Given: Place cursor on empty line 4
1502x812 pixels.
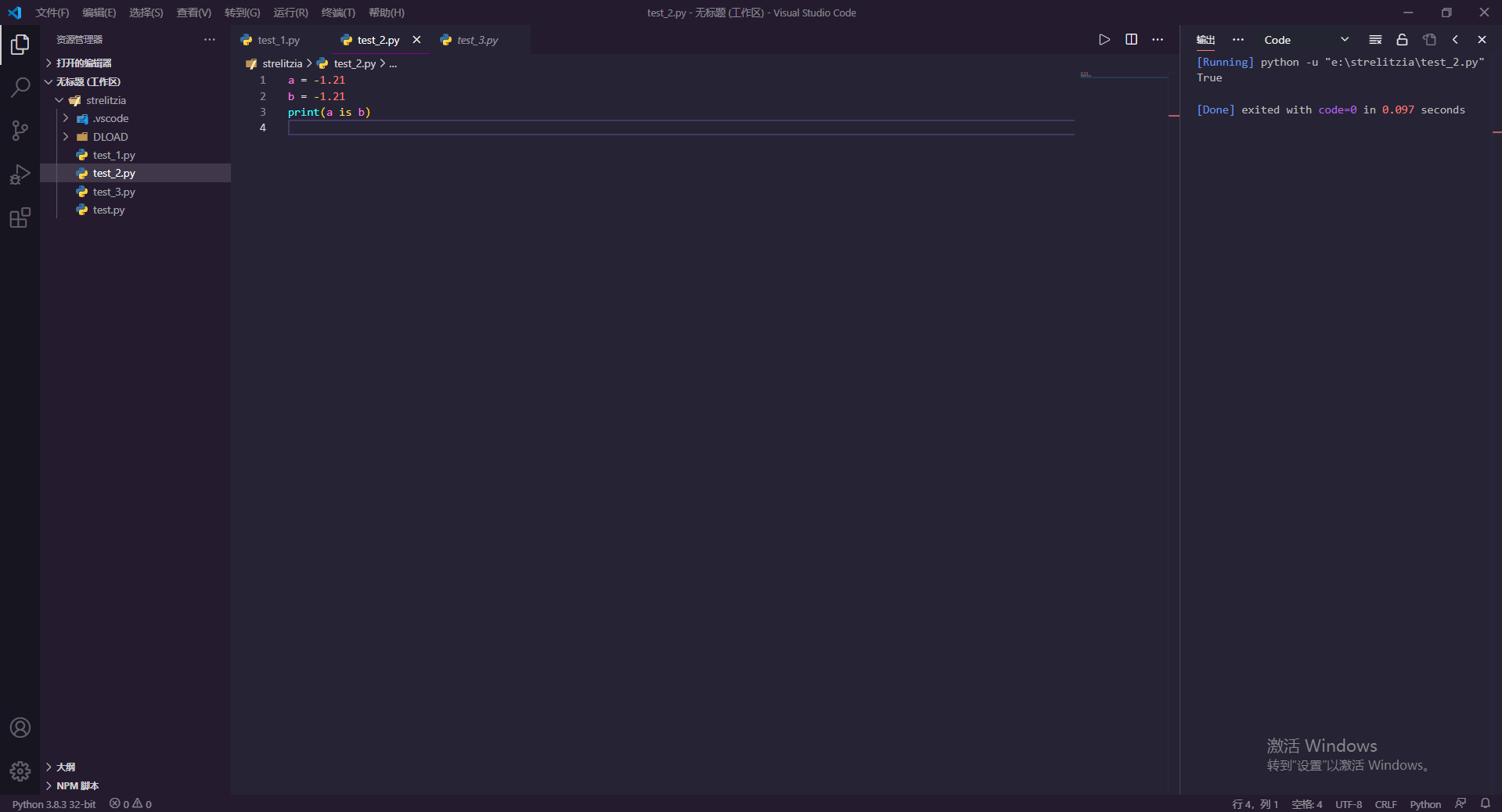Looking at the screenshot, I should pos(681,128).
